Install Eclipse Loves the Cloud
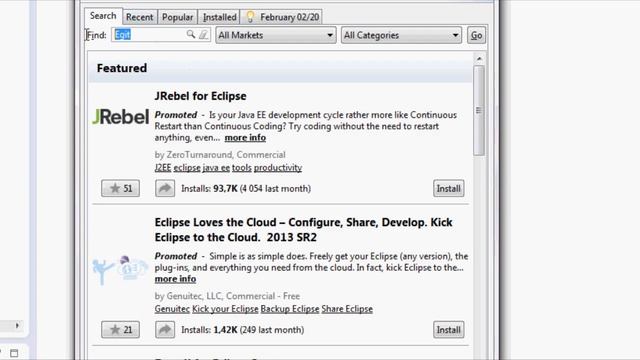The width and height of the screenshot is (640, 360). [449, 330]
